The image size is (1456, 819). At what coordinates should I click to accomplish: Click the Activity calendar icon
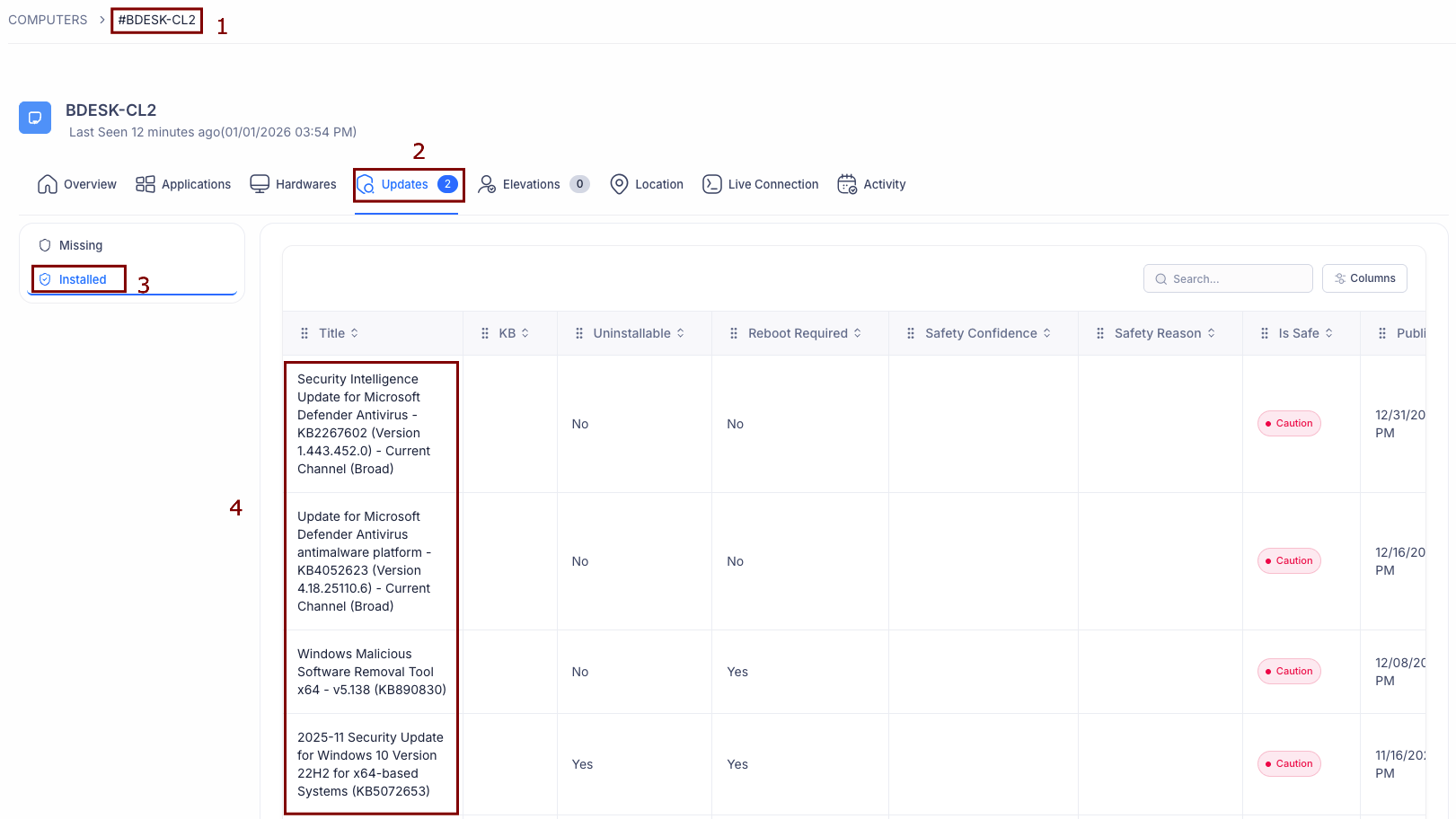pyautogui.click(x=847, y=184)
